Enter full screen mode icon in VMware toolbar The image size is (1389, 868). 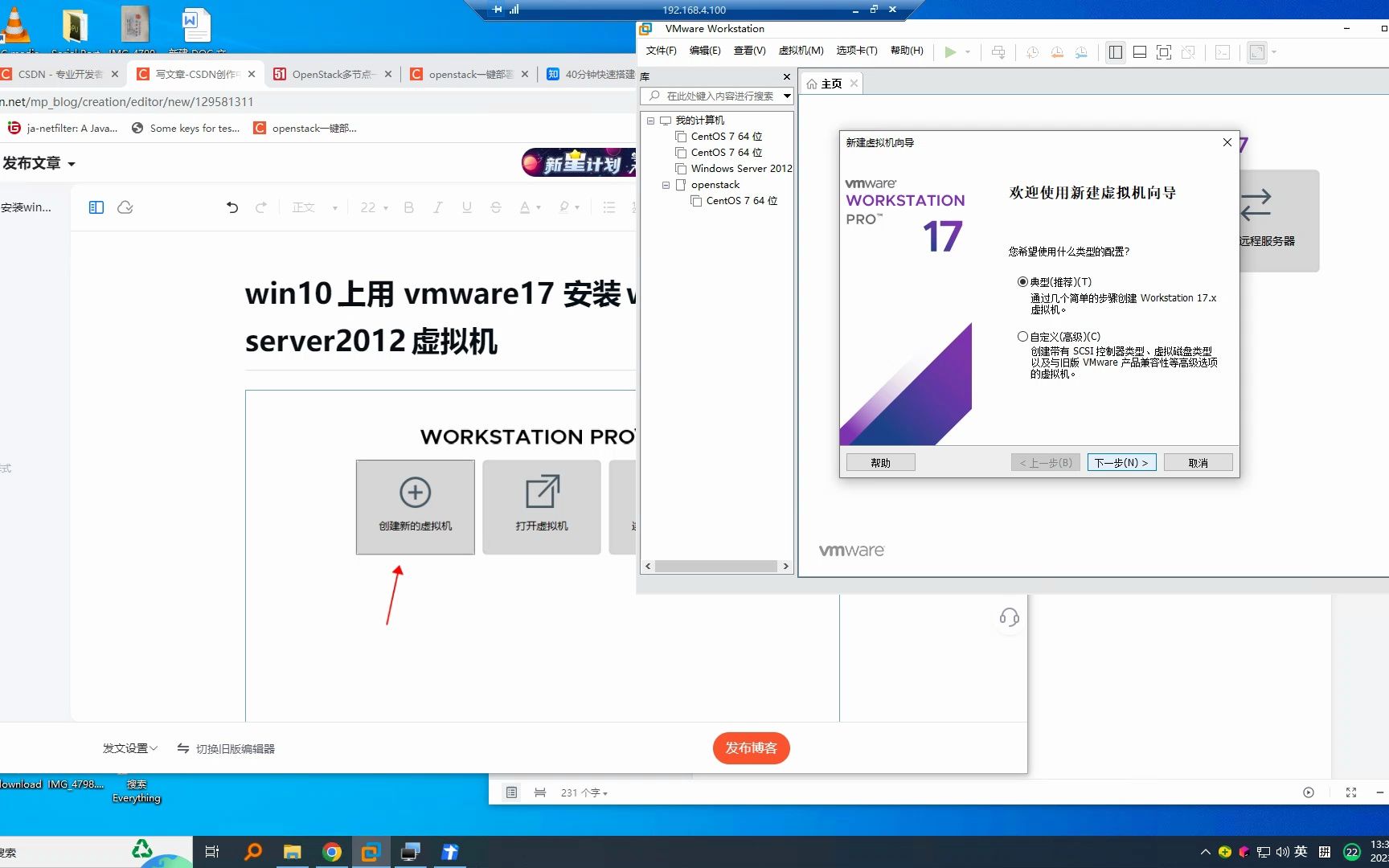tap(1164, 52)
